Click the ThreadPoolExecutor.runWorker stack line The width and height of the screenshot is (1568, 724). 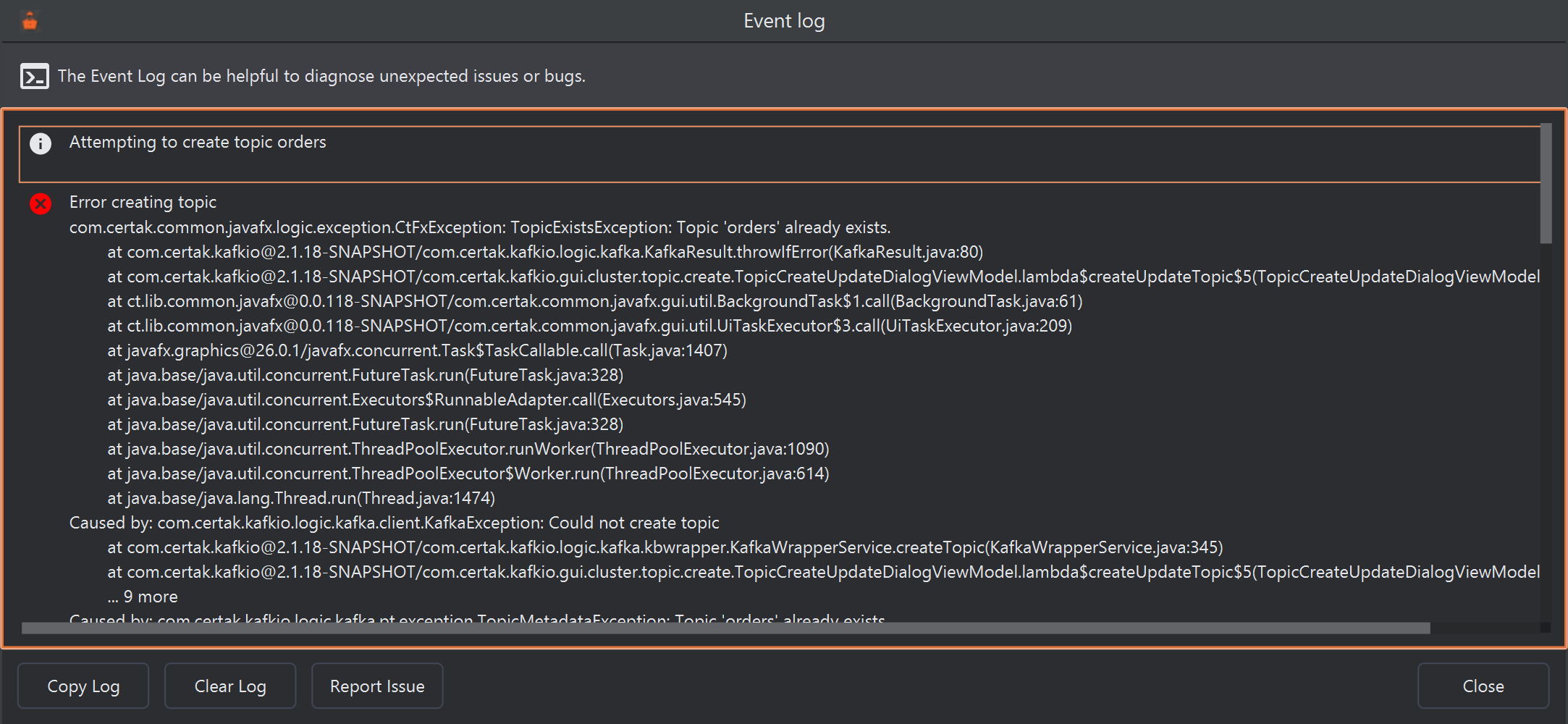coord(468,449)
